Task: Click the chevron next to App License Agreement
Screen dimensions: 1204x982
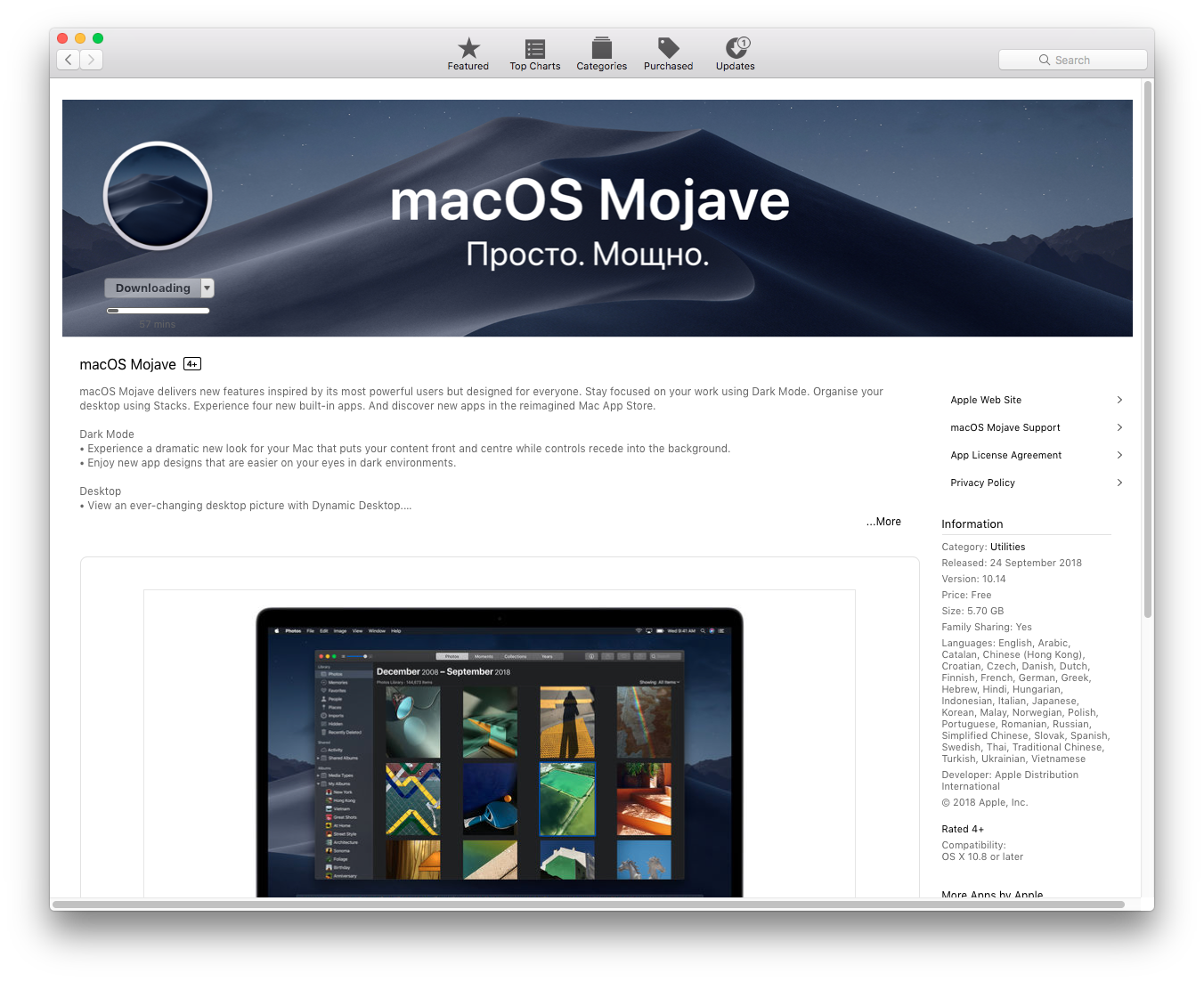Action: point(1119,455)
